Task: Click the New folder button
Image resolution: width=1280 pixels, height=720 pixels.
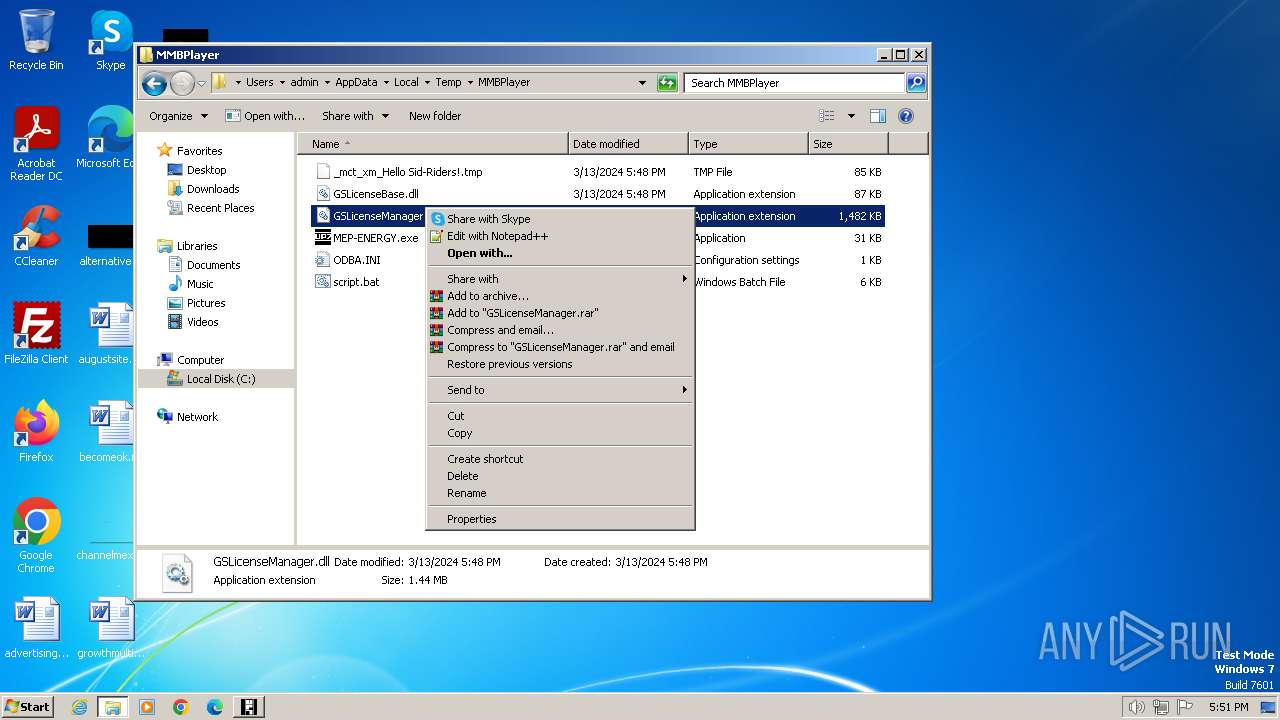Action: (x=435, y=116)
